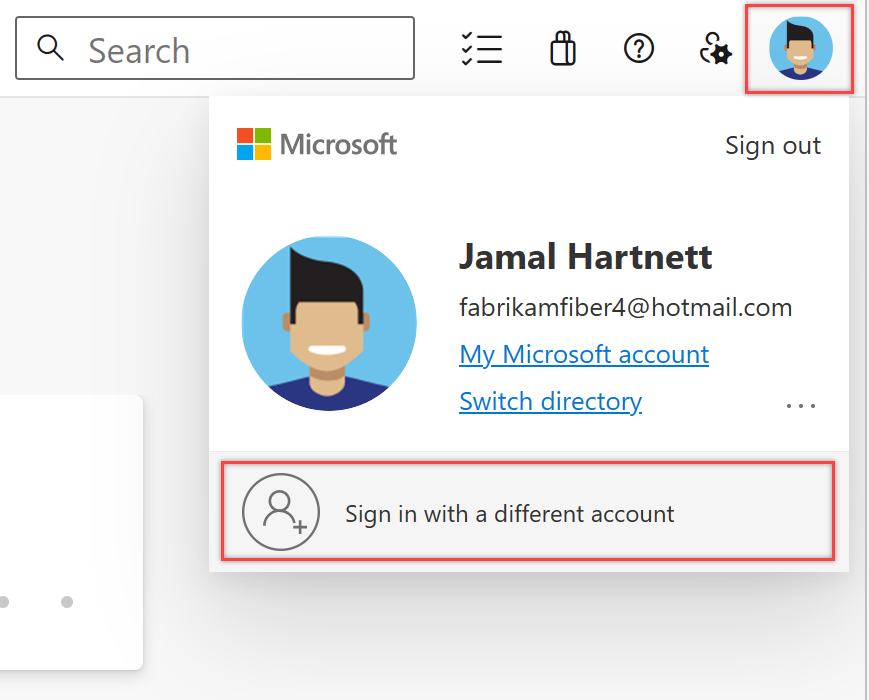Select Switch directory
This screenshot has width=869, height=700.
click(550, 401)
